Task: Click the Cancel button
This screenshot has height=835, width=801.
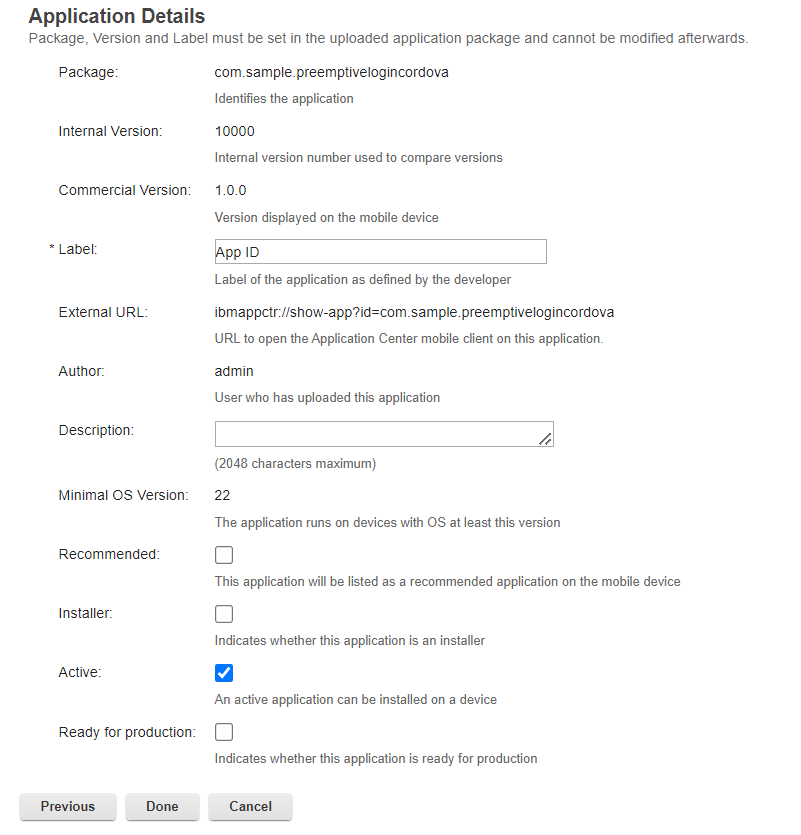Action: [x=250, y=807]
